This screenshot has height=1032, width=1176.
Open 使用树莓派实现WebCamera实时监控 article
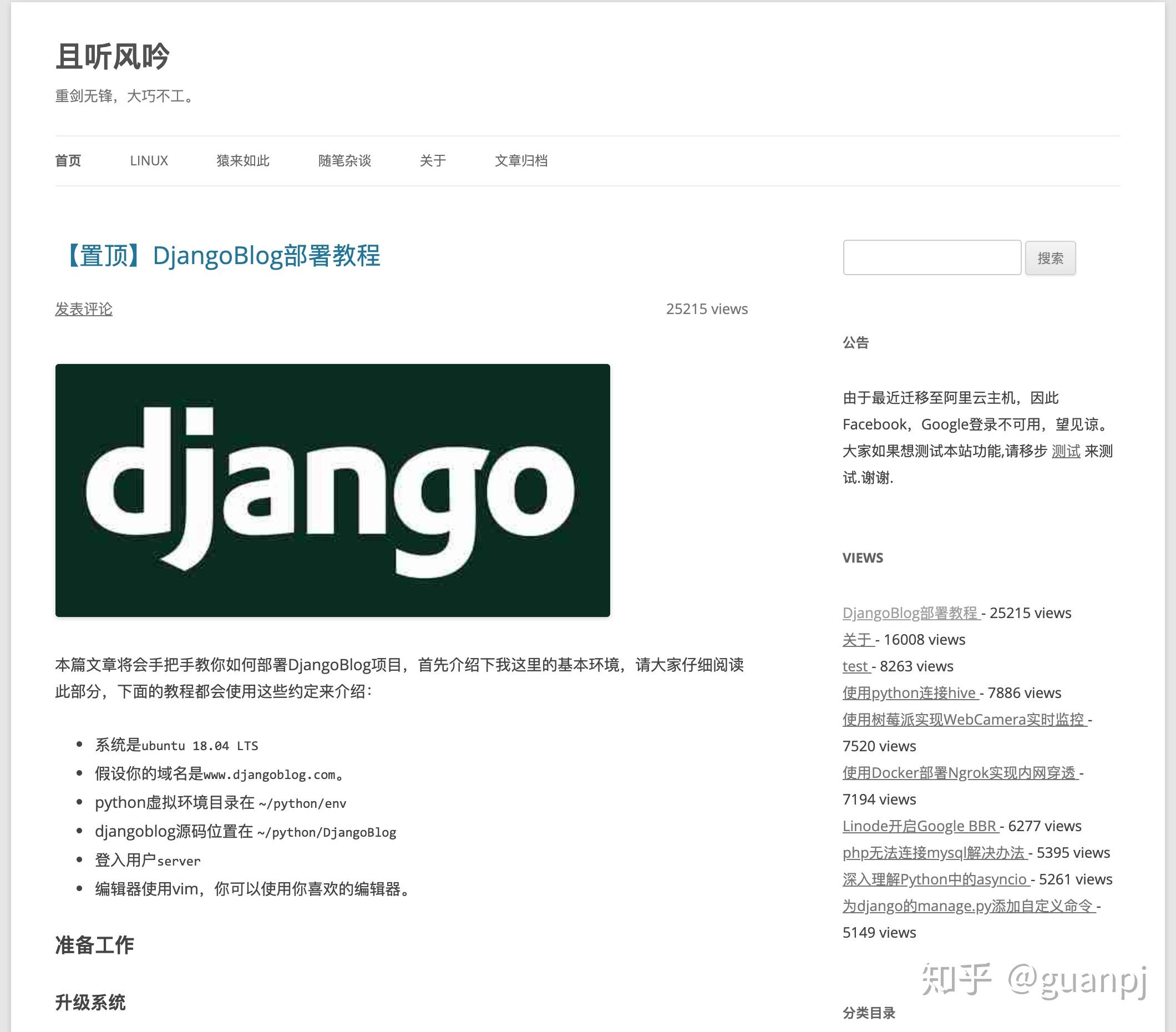point(963,719)
